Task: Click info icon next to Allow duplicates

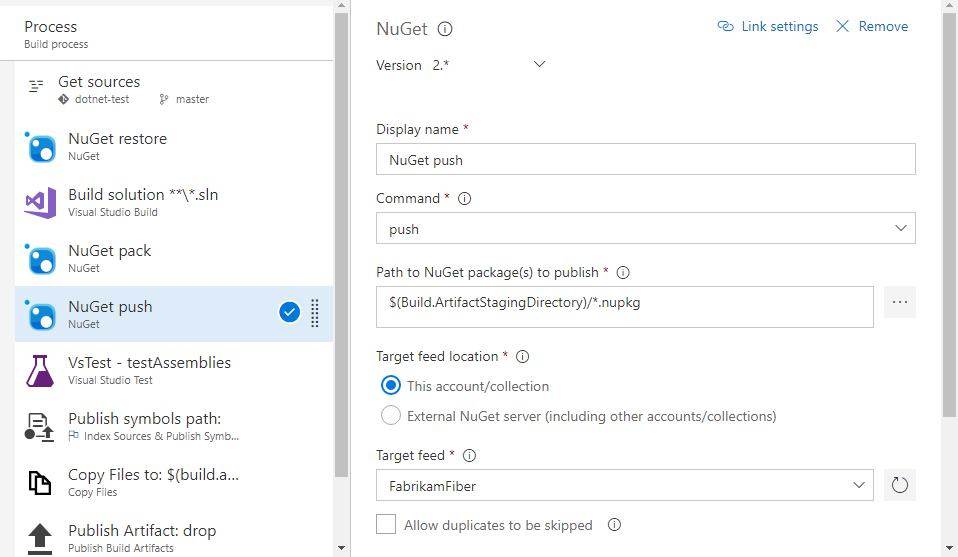Action: 615,525
